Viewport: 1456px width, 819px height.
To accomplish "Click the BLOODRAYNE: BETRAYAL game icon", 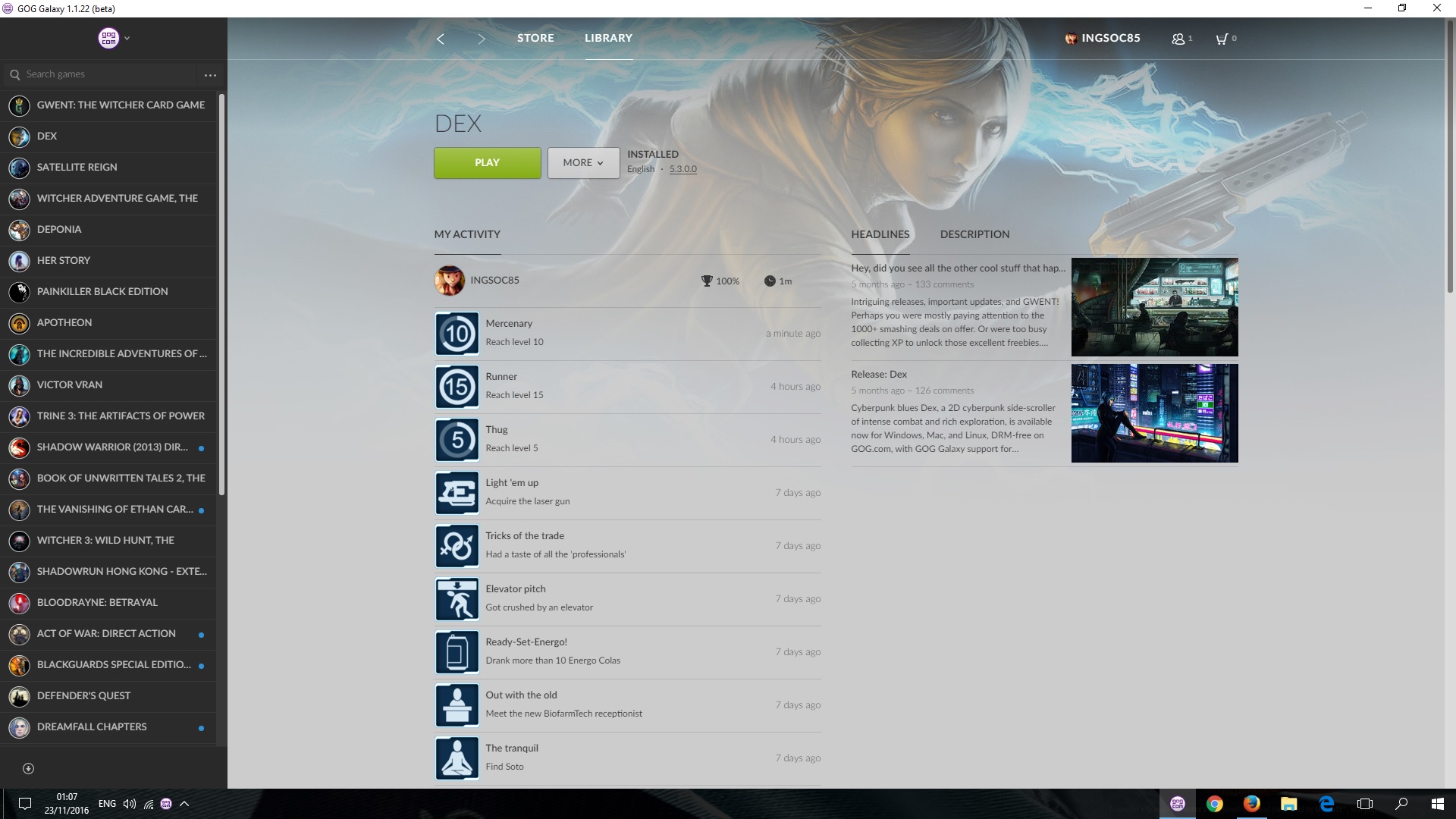I will point(19,603).
